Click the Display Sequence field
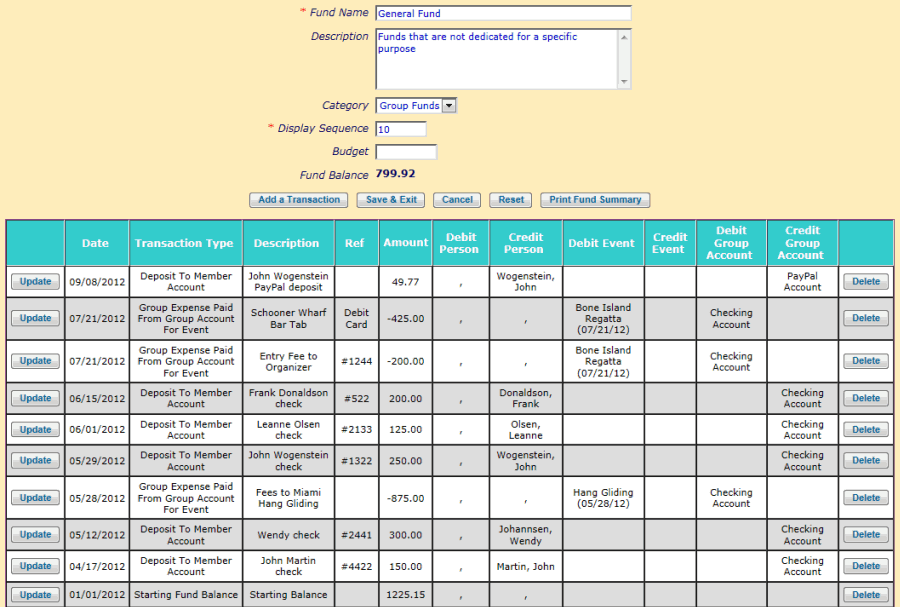Viewport: 900px width, 607px height. 401,129
